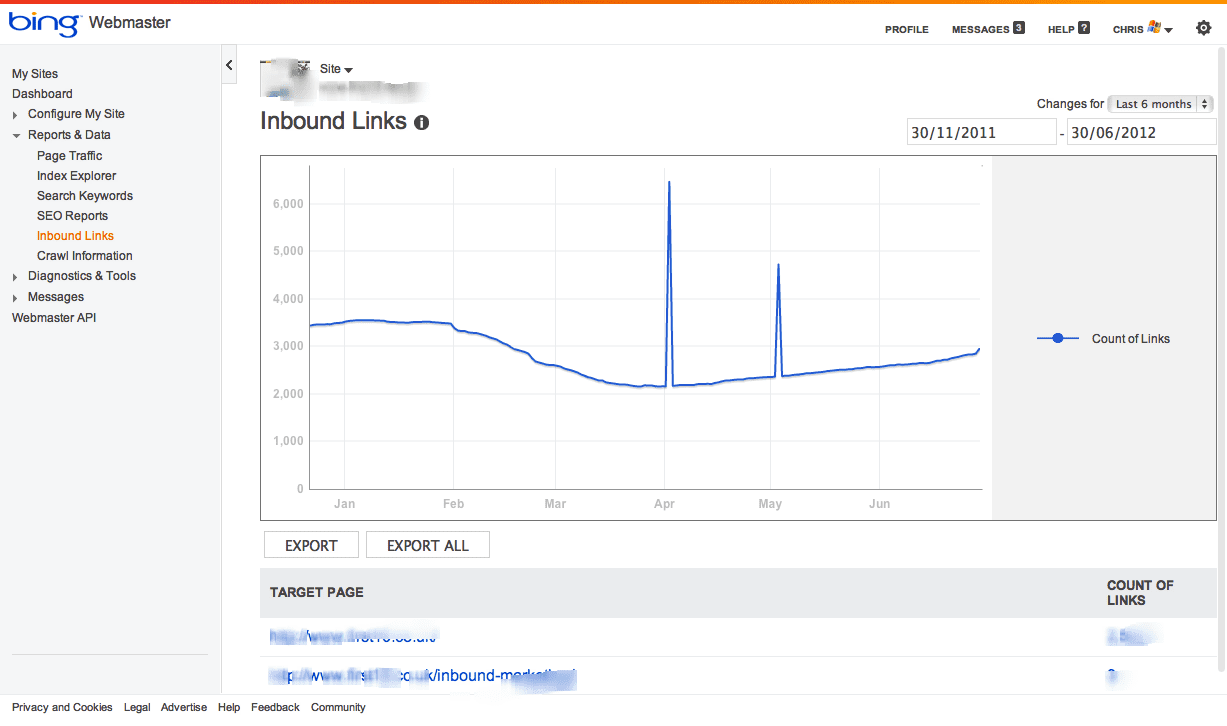Image resolution: width=1227 pixels, height=726 pixels.
Task: Collapse Reports & Data section
Action: click(16, 135)
